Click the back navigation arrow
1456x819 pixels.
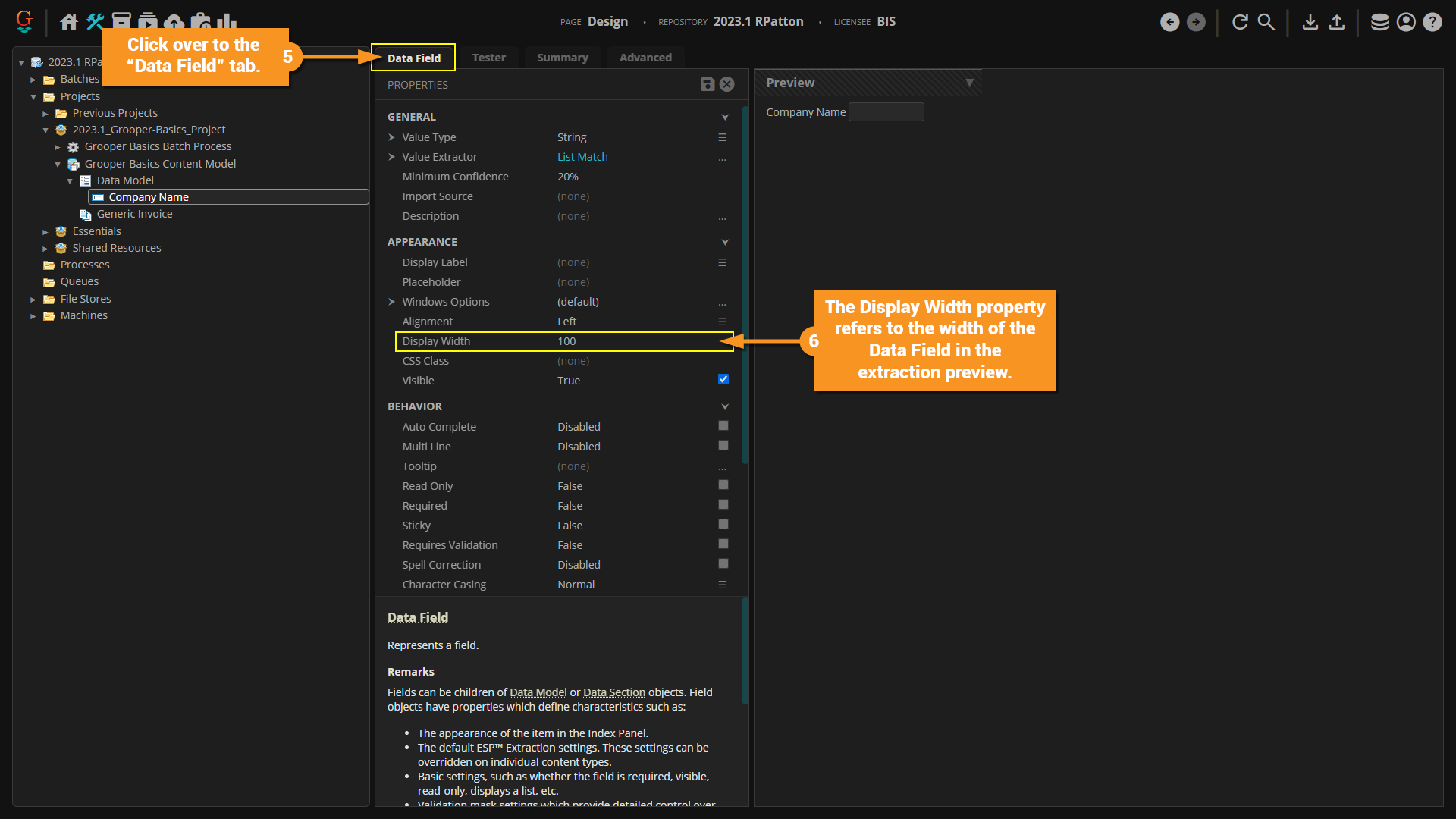click(x=1169, y=22)
